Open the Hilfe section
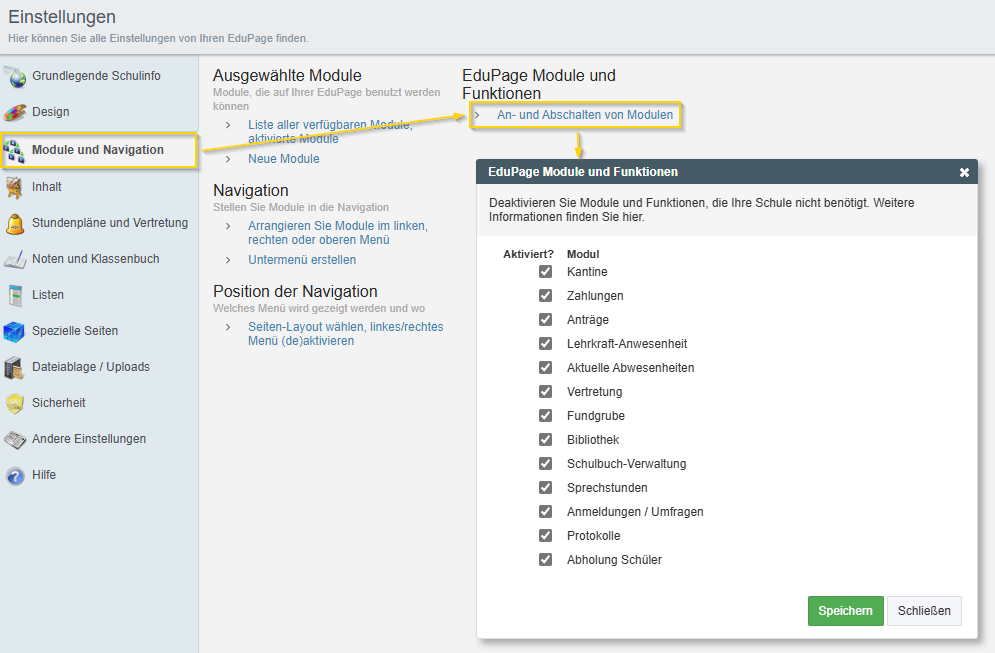This screenshot has height=653, width=995. point(44,475)
